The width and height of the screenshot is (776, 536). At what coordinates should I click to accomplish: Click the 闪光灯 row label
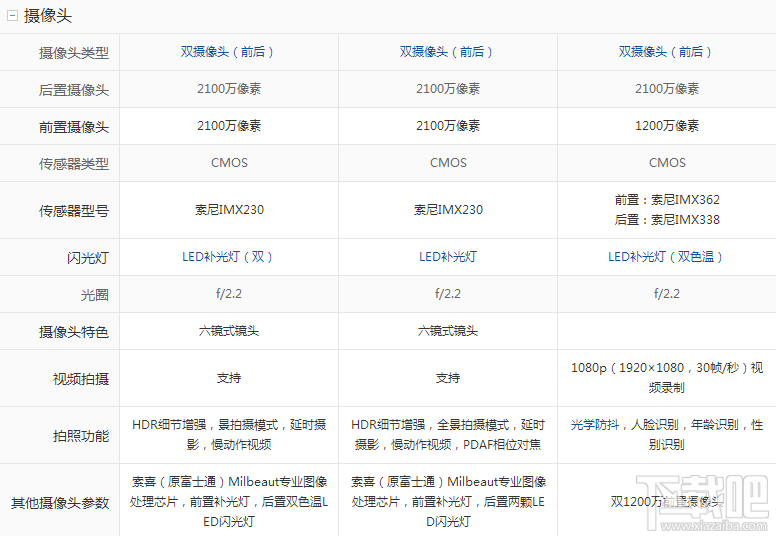[88, 258]
